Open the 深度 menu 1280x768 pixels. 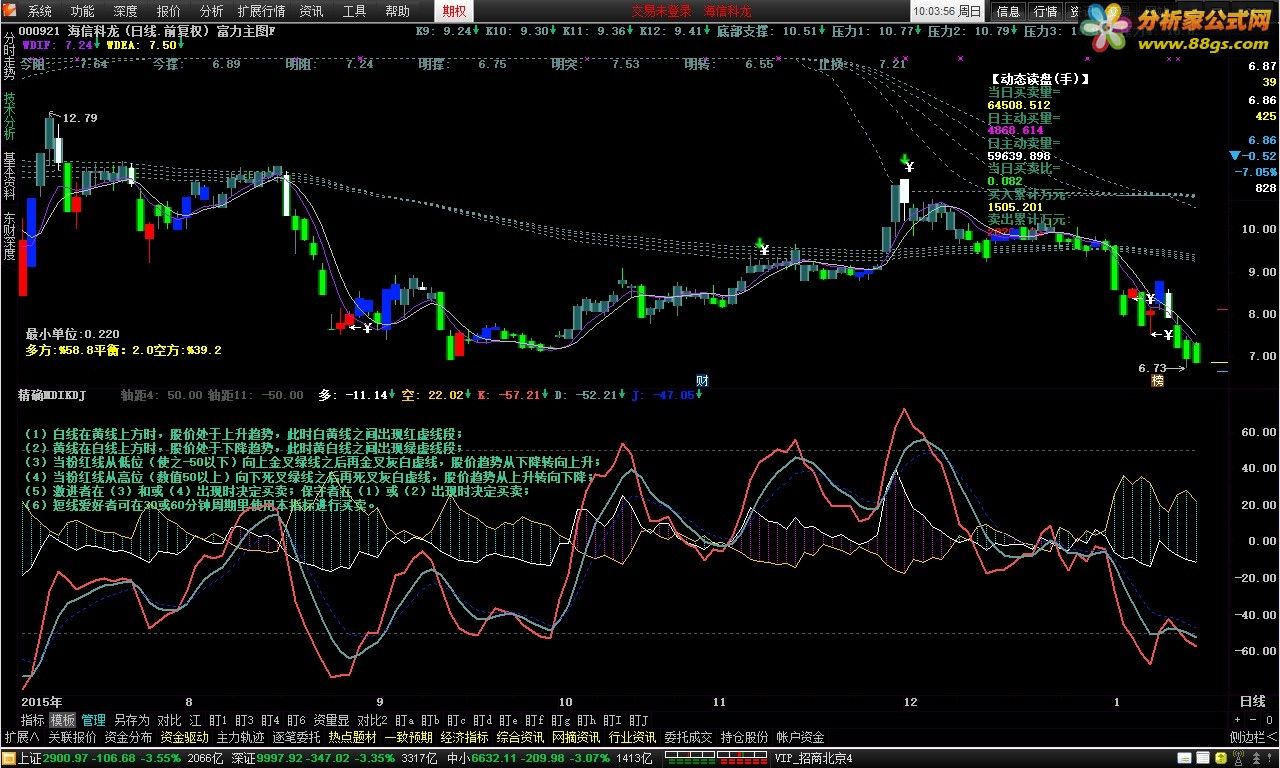pos(125,12)
